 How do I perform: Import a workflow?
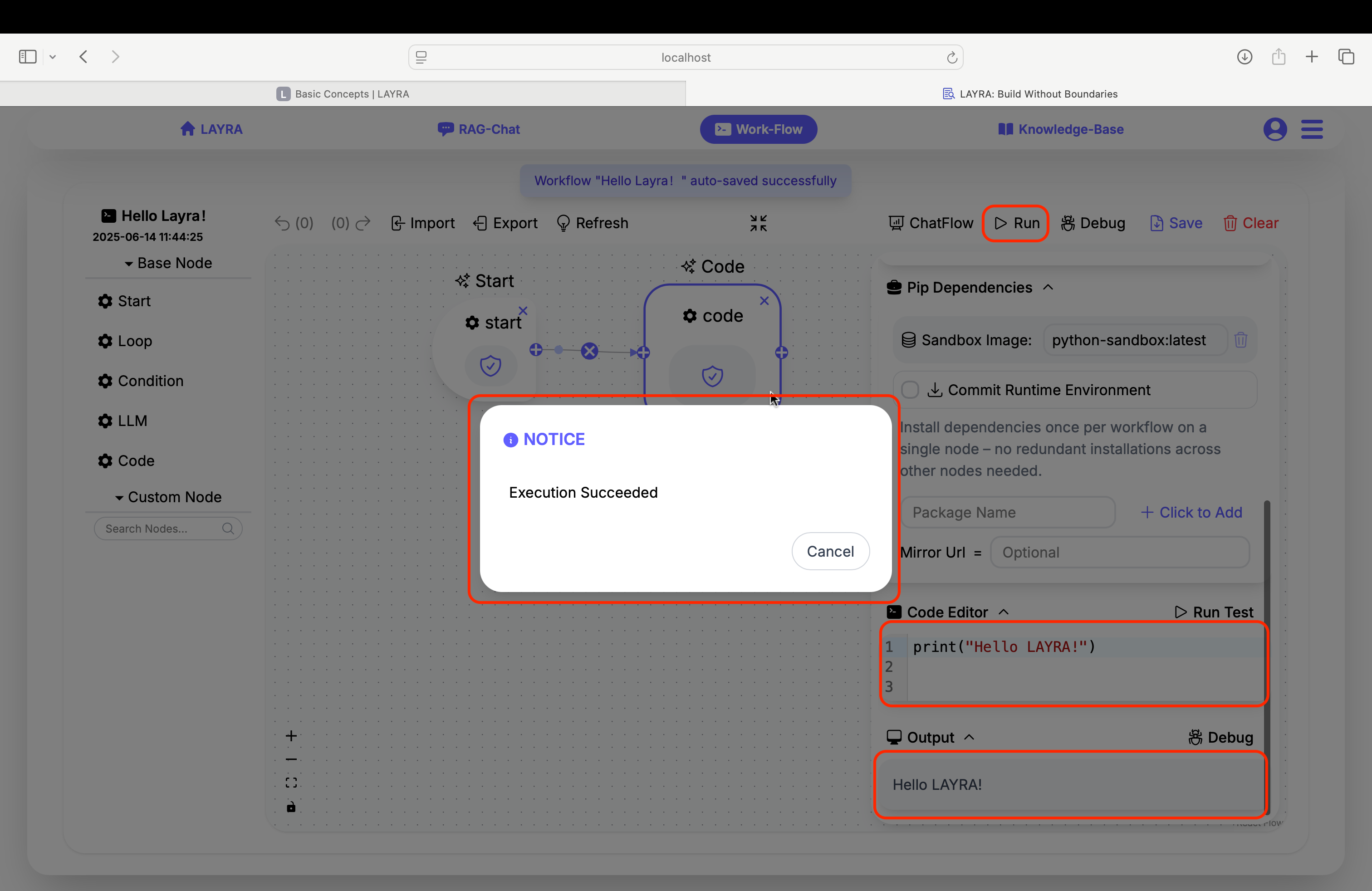pos(422,223)
